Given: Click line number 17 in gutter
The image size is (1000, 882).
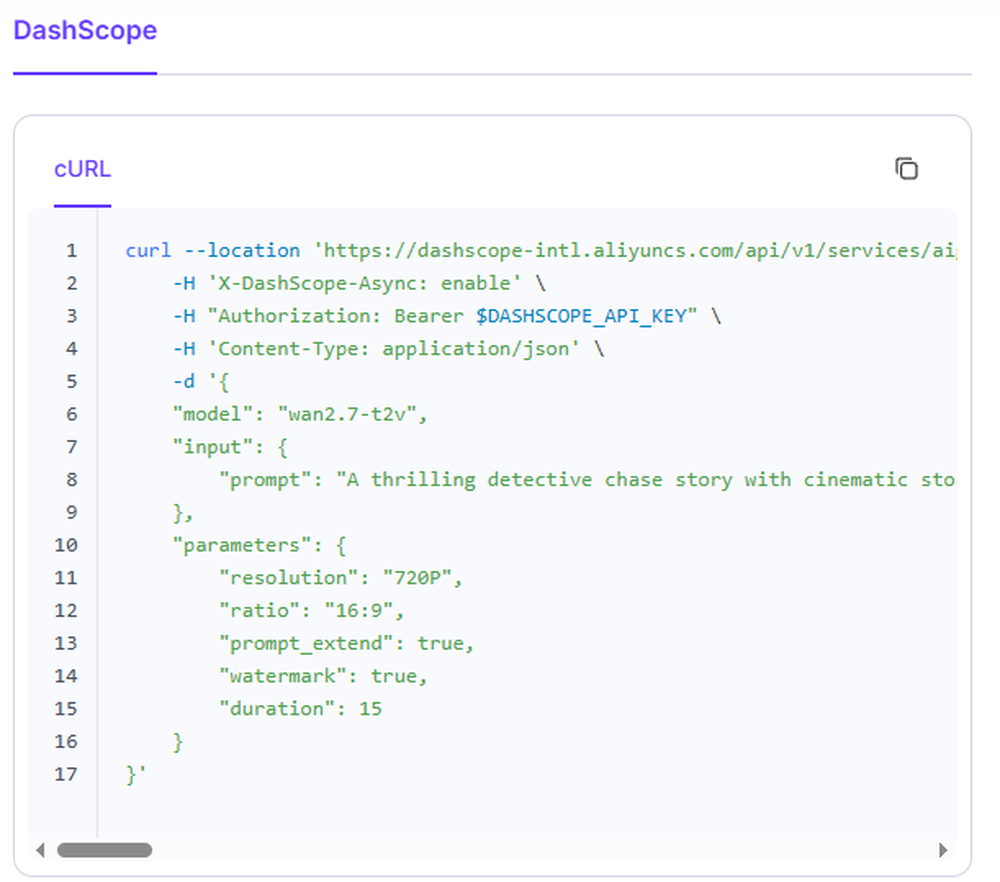Looking at the screenshot, I should coord(66,774).
